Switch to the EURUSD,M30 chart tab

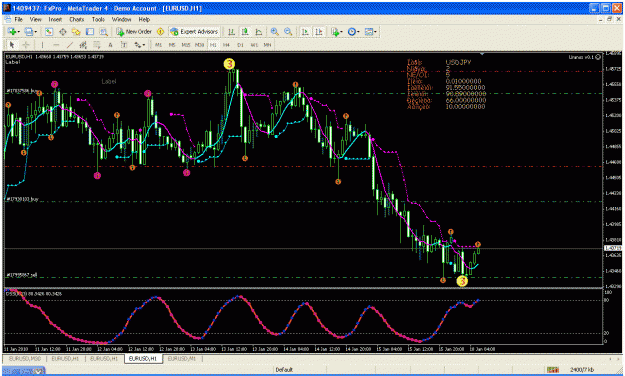(x=24, y=359)
